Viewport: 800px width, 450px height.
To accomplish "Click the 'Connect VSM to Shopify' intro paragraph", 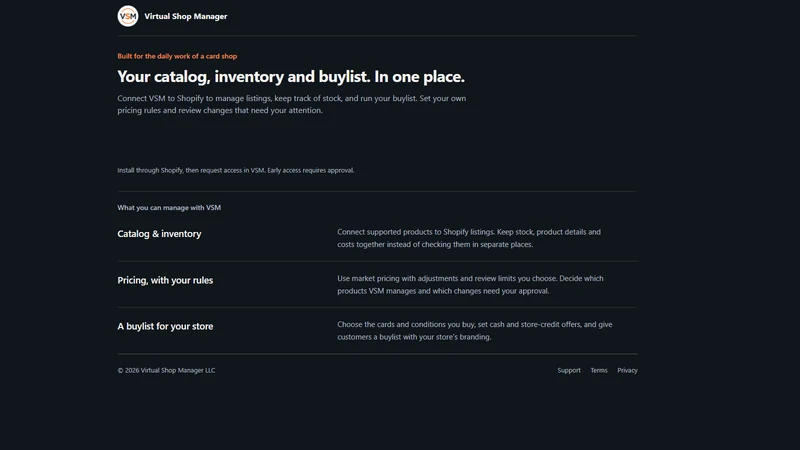I will [292, 104].
